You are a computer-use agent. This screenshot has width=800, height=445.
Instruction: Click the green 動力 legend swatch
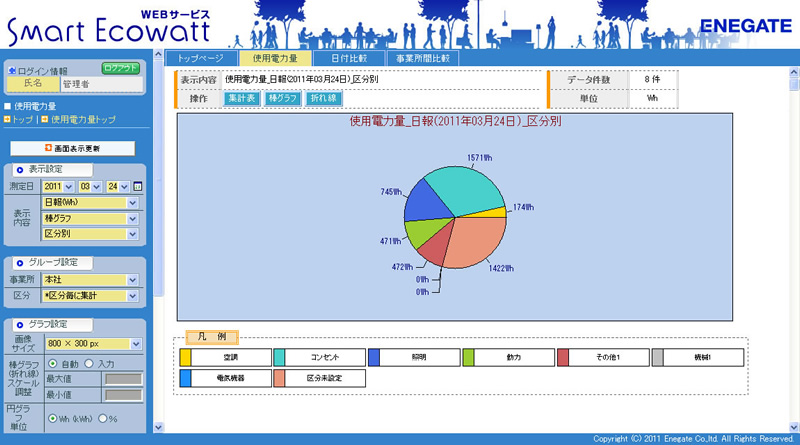[468, 357]
